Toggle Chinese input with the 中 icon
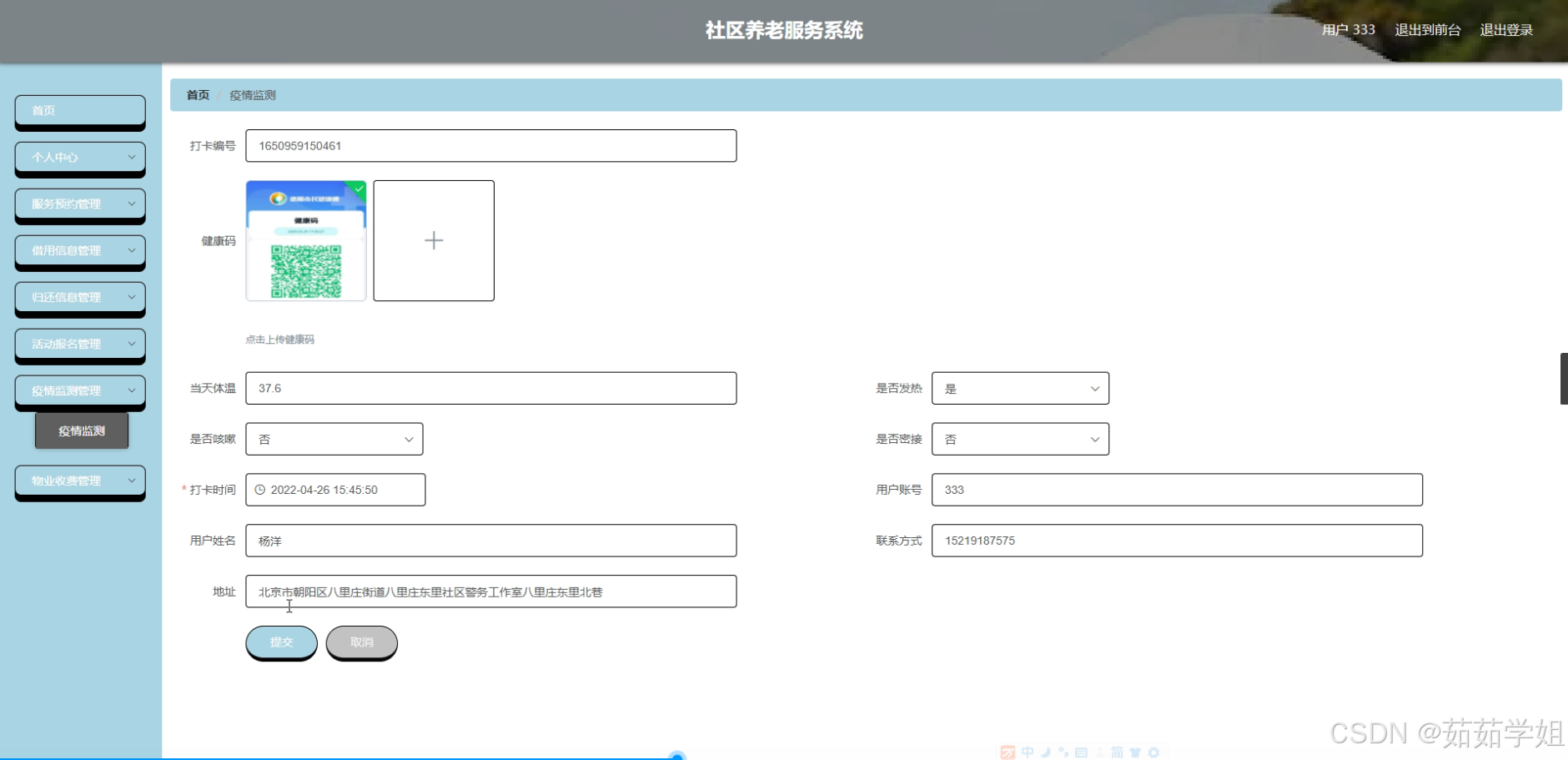 coord(1028,752)
